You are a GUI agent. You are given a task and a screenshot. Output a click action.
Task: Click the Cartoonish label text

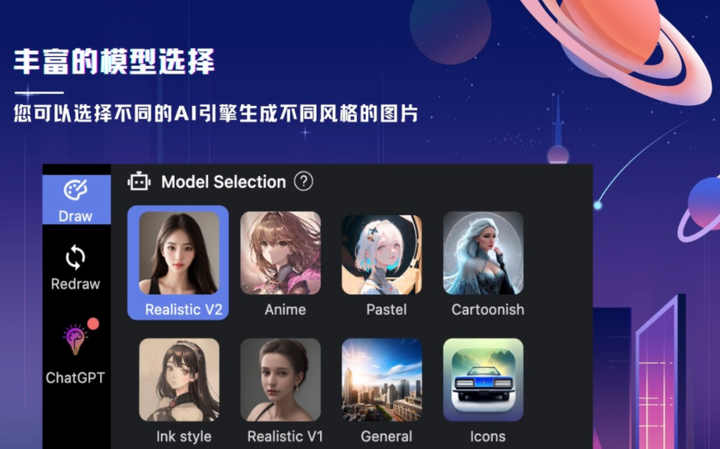[488, 309]
